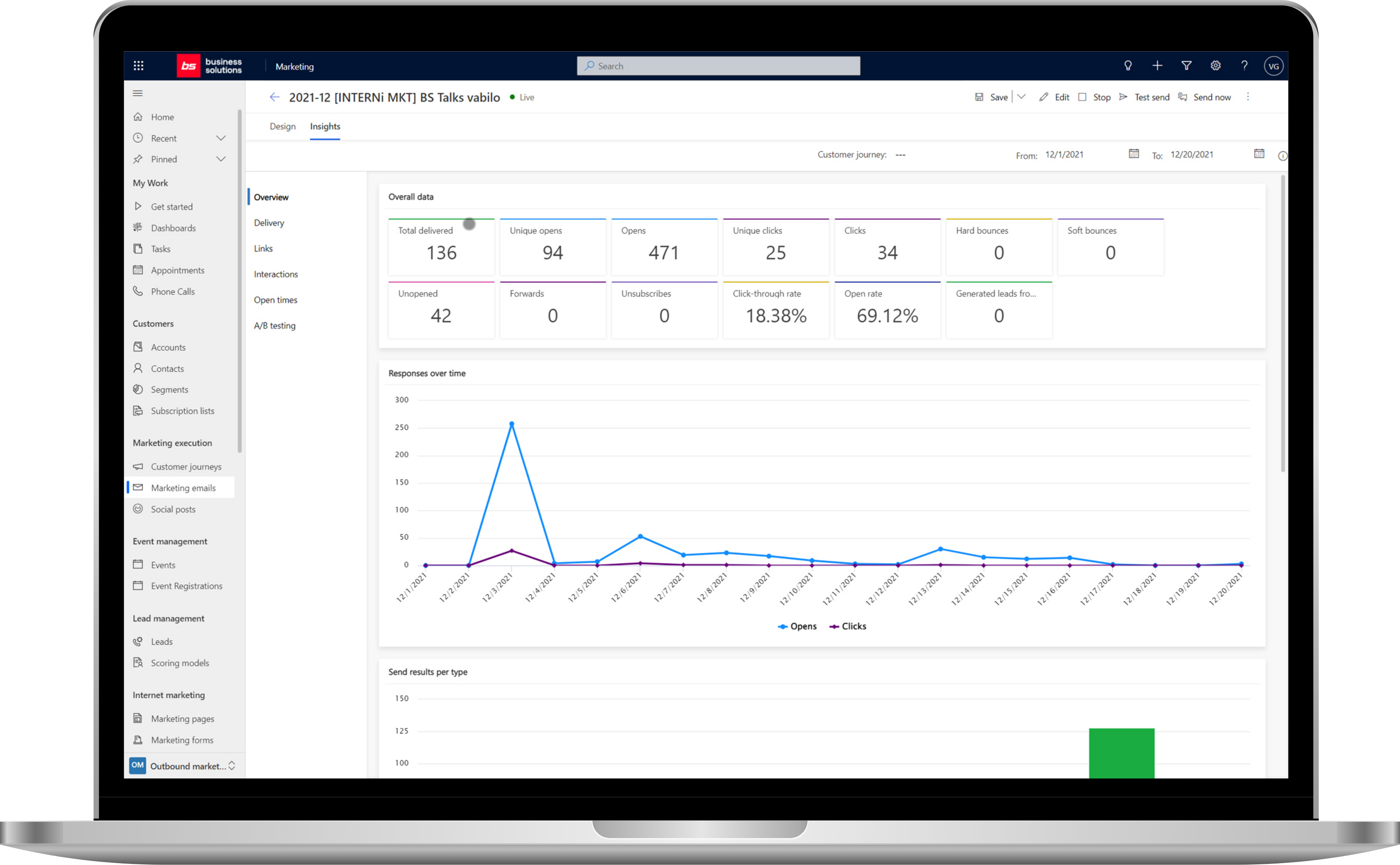Collapse the sidebar with hamburger icon
This screenshot has height=865, width=1400.
click(x=138, y=93)
